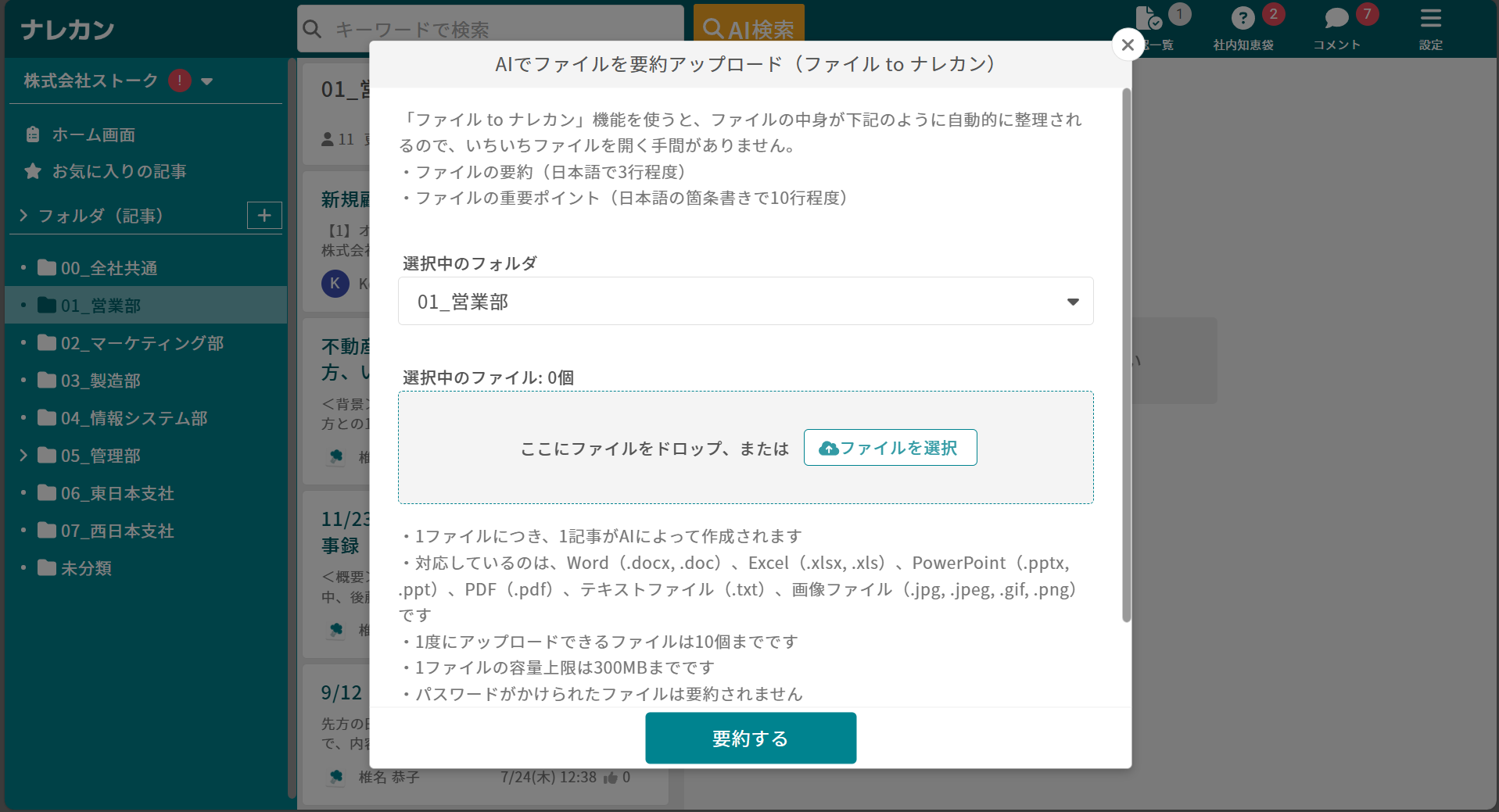
Task: Close the AI summary upload dialog
Action: [1127, 45]
